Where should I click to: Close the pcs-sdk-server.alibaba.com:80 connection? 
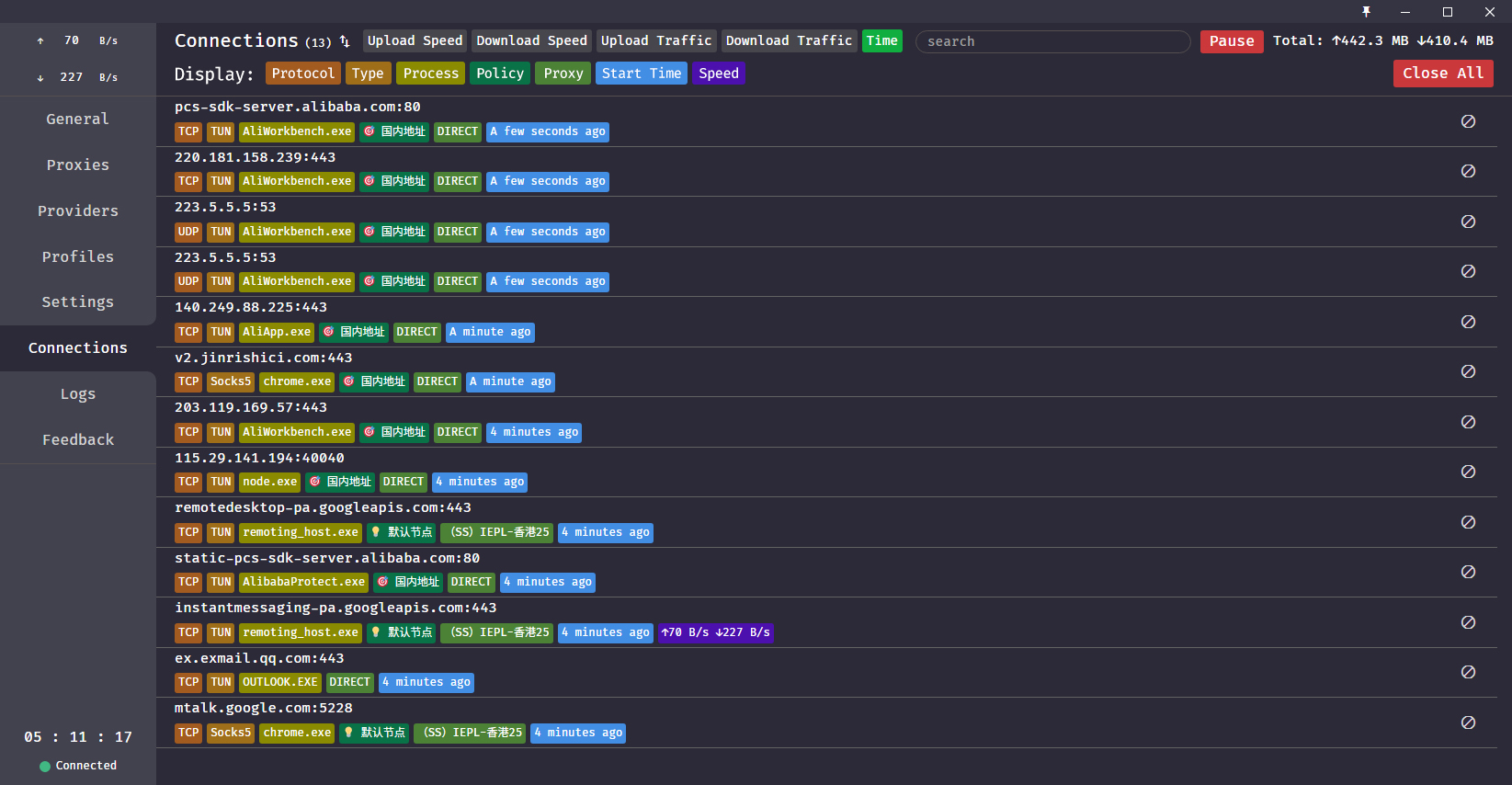1468,121
